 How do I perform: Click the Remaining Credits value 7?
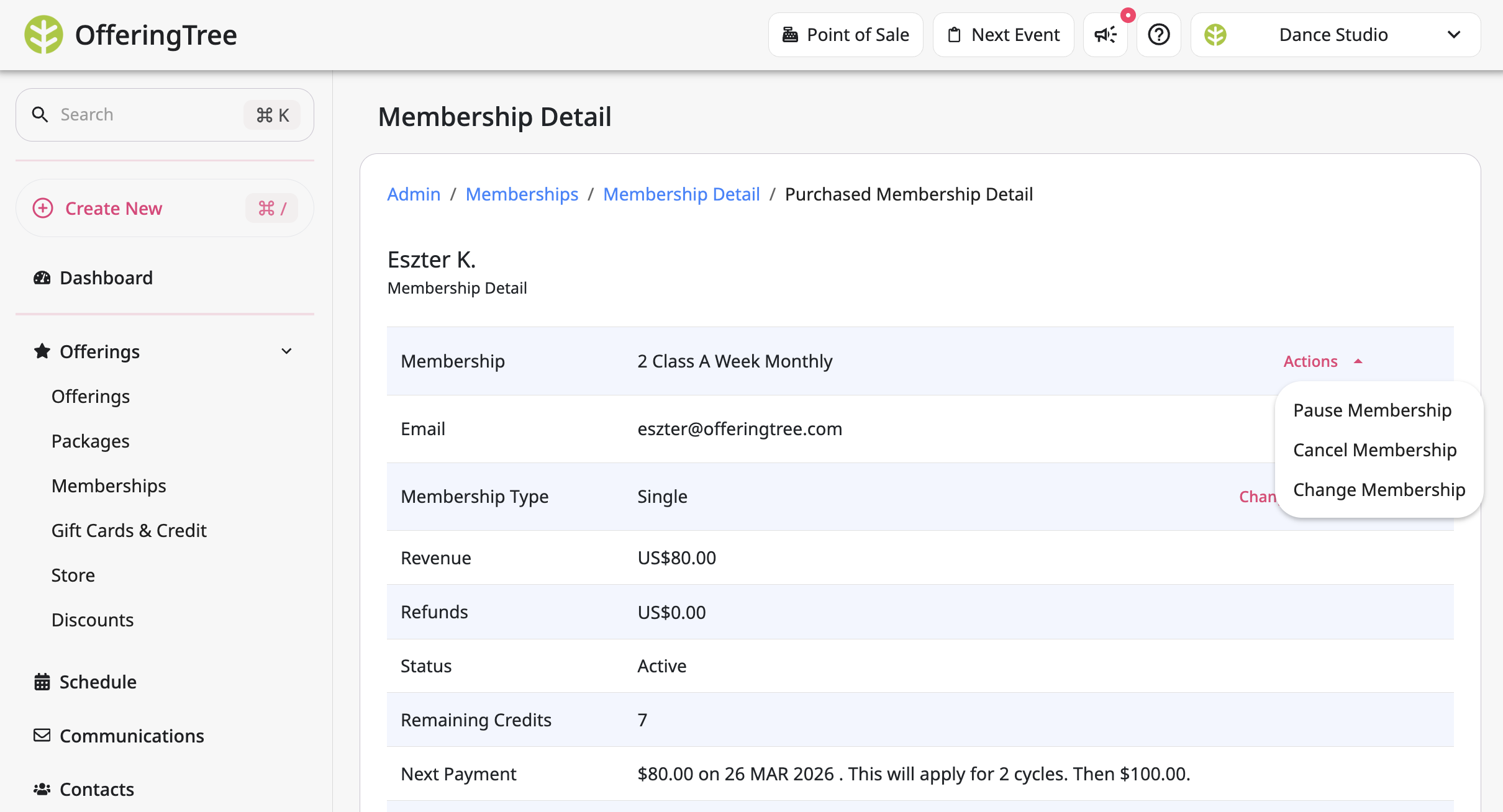[x=642, y=720]
